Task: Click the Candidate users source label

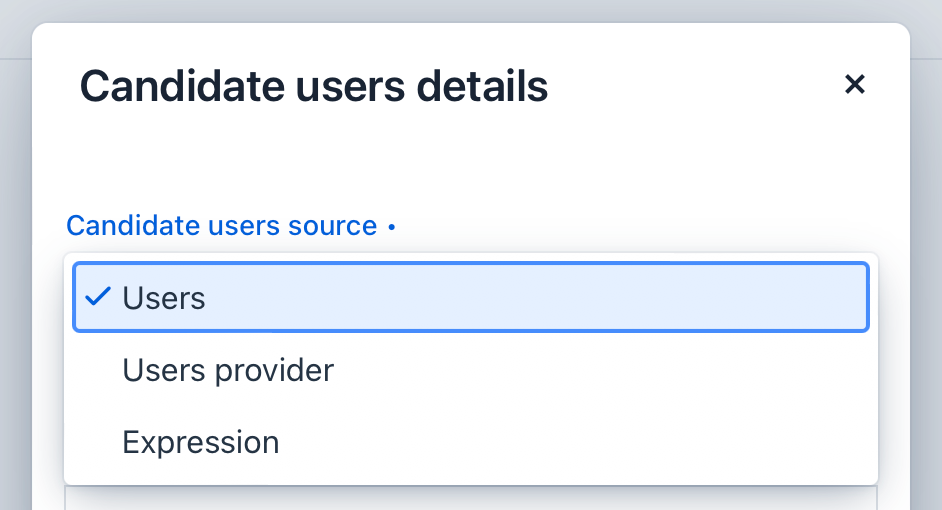Action: (x=221, y=226)
